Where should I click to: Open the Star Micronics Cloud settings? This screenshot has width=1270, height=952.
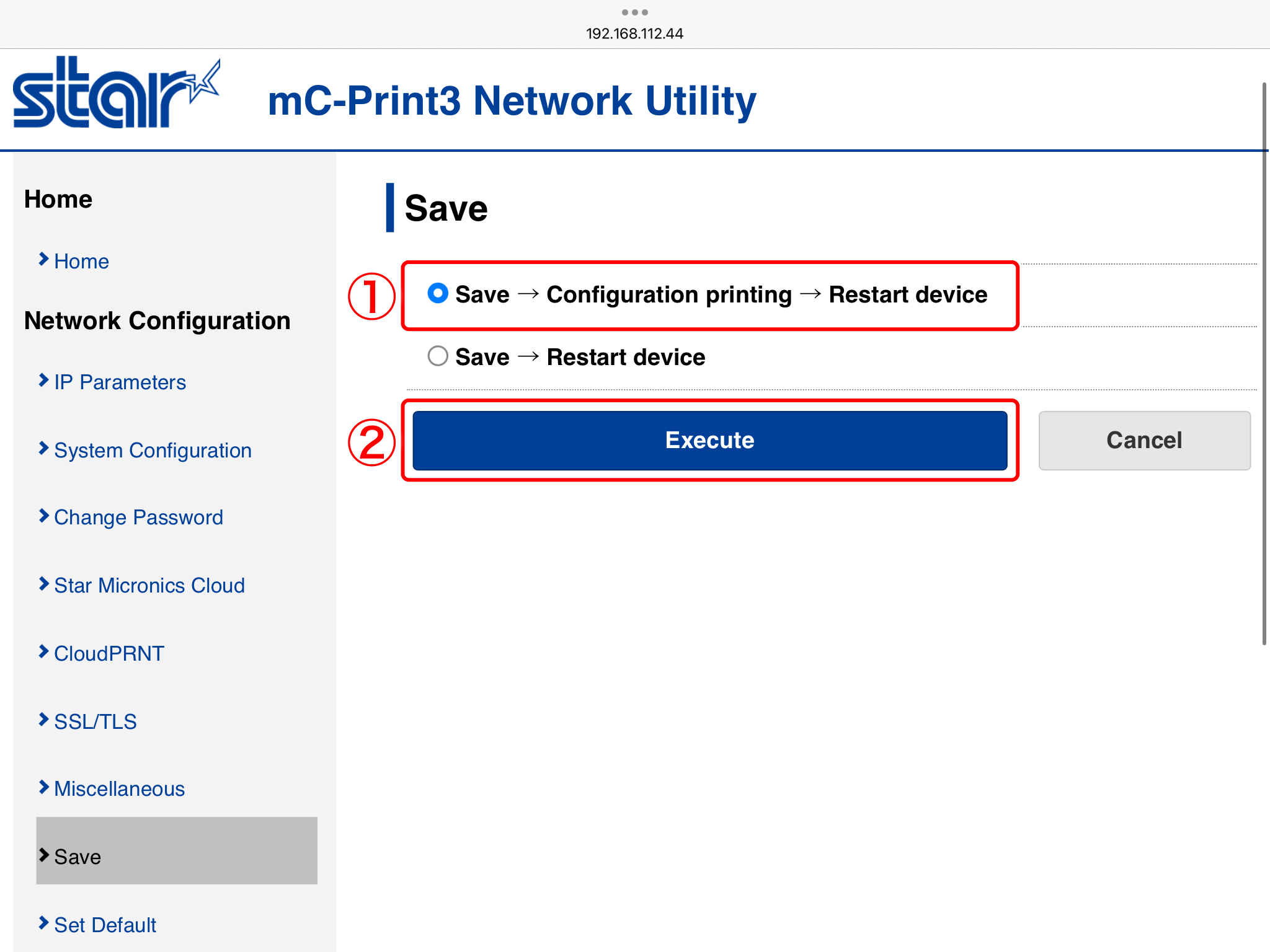[x=149, y=586]
